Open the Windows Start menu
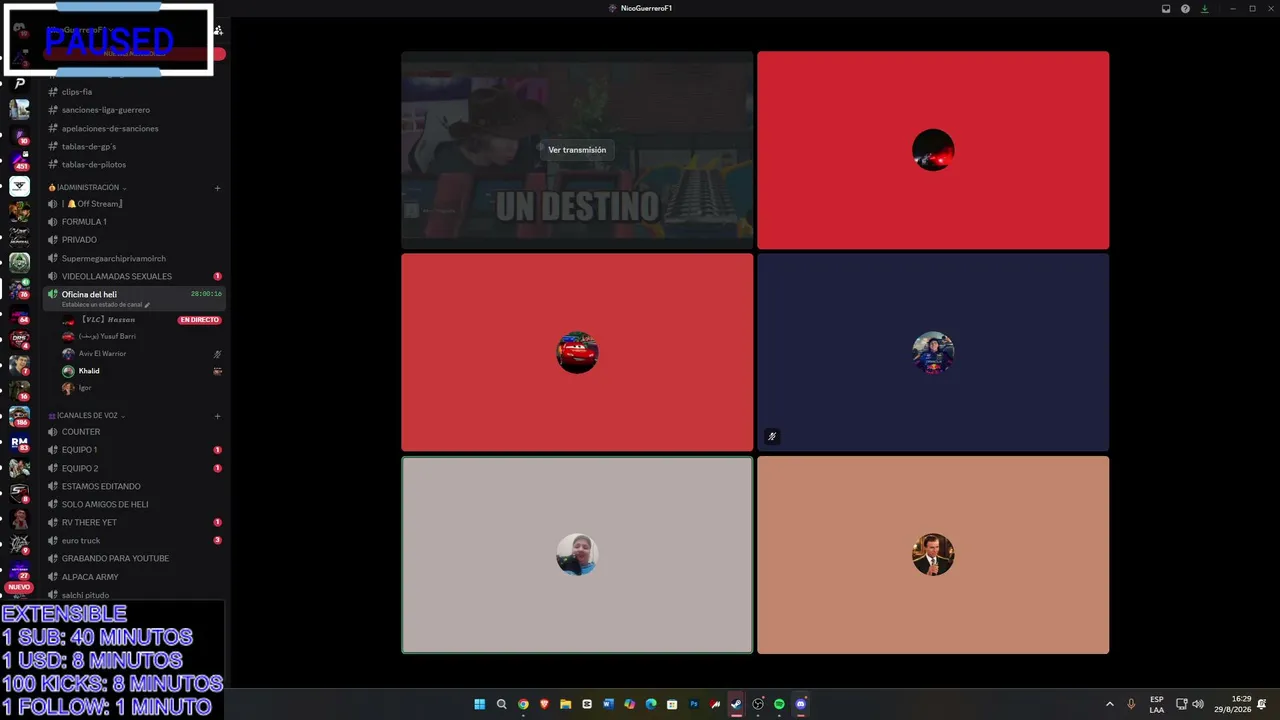The image size is (1280, 720). pos(480,704)
